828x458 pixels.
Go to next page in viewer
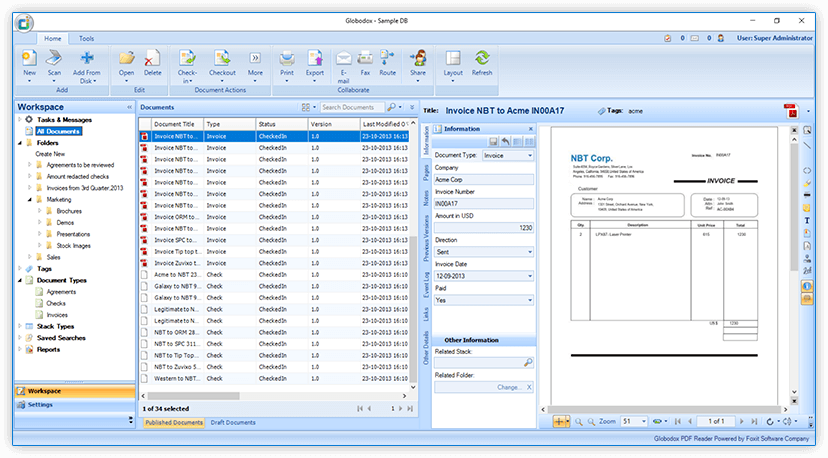(741, 421)
